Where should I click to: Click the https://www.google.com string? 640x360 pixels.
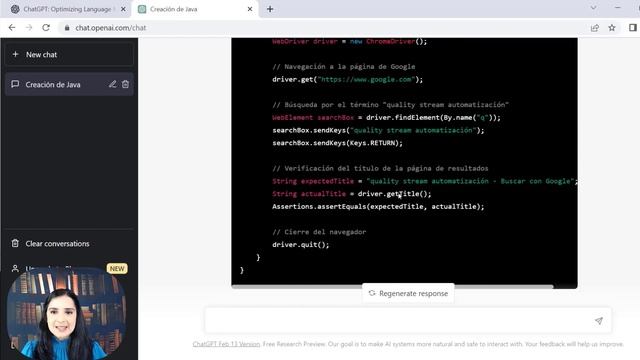point(366,79)
